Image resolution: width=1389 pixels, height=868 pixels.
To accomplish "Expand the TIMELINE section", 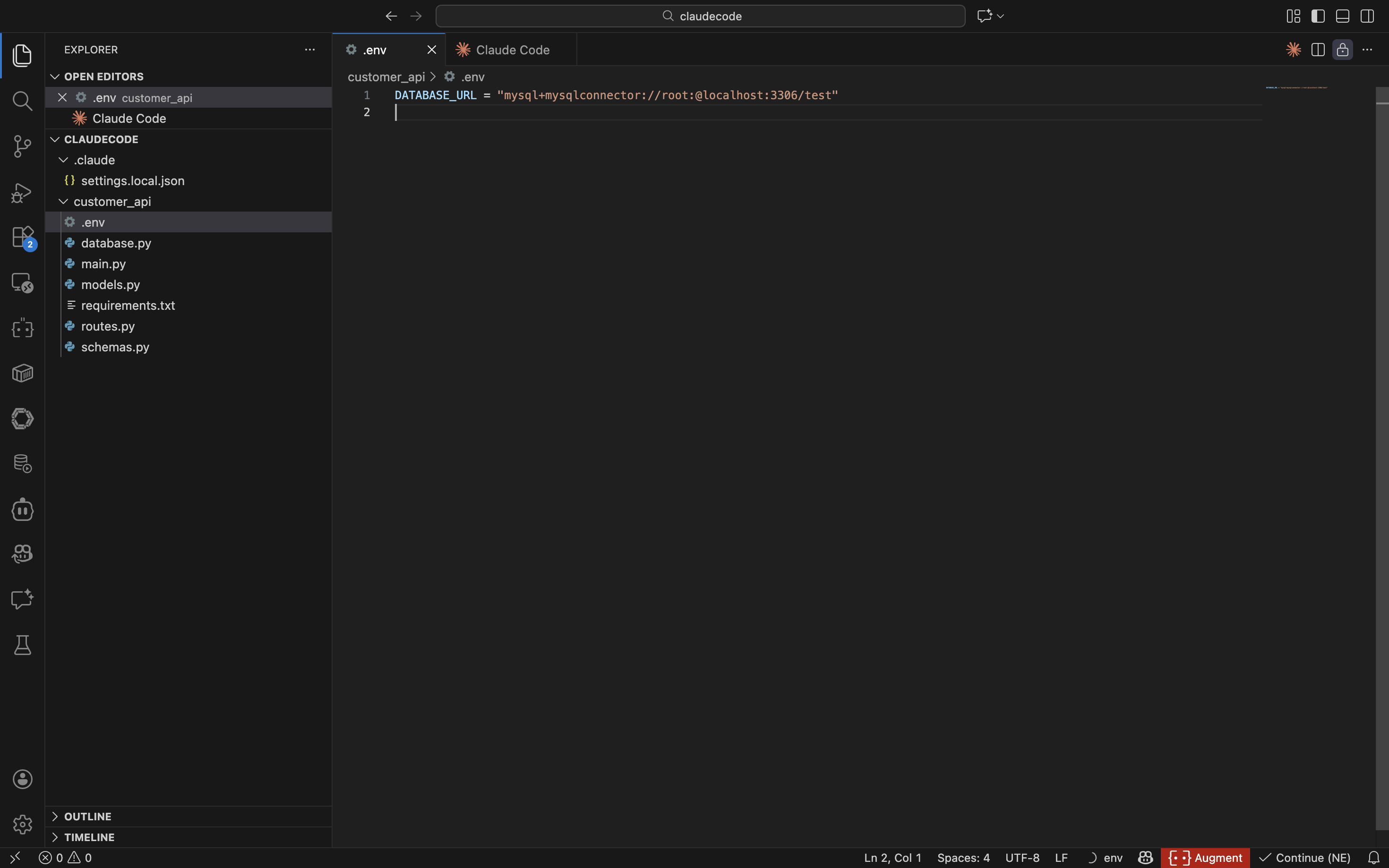I will pos(89,837).
